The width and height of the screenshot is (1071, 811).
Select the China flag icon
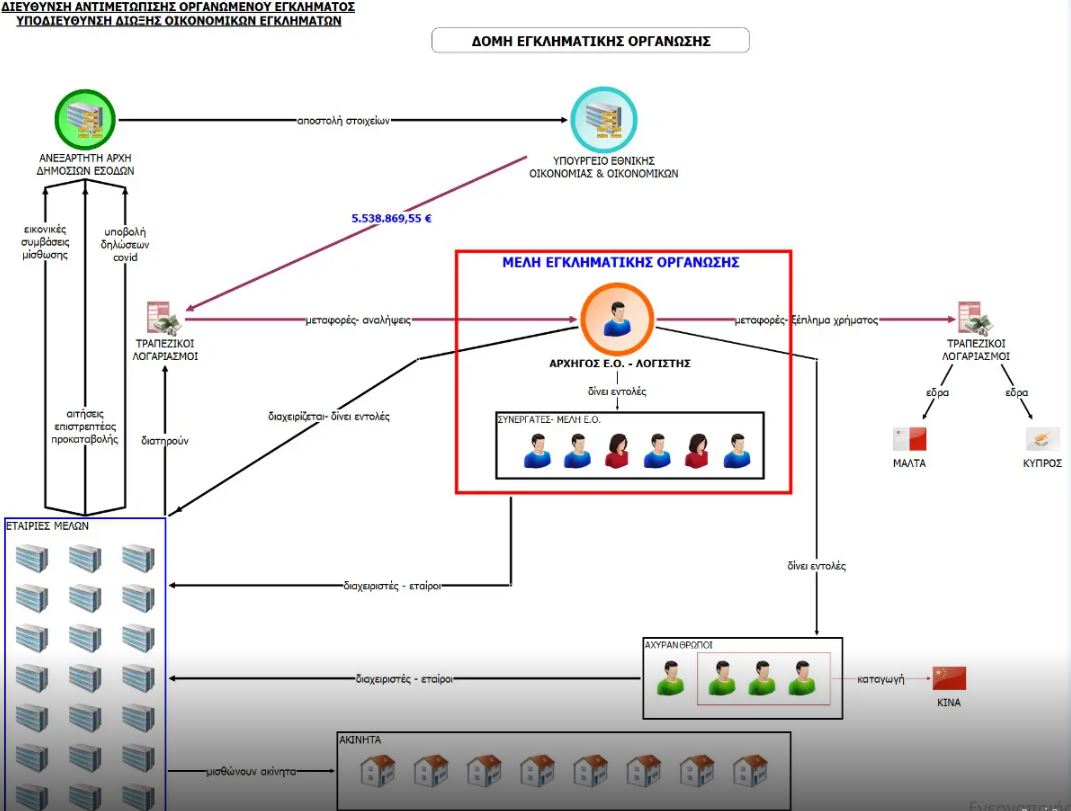tap(949, 678)
